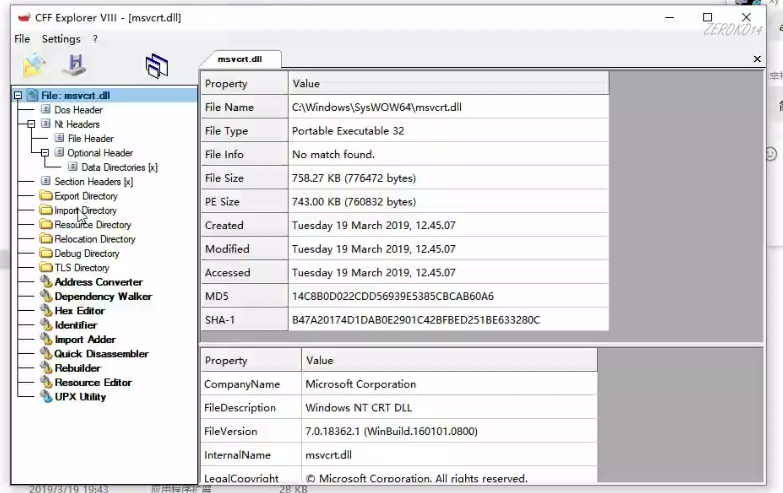Click the Property header in version info table
Screen dimensions: 783x493
pyautogui.click(x=251, y=360)
